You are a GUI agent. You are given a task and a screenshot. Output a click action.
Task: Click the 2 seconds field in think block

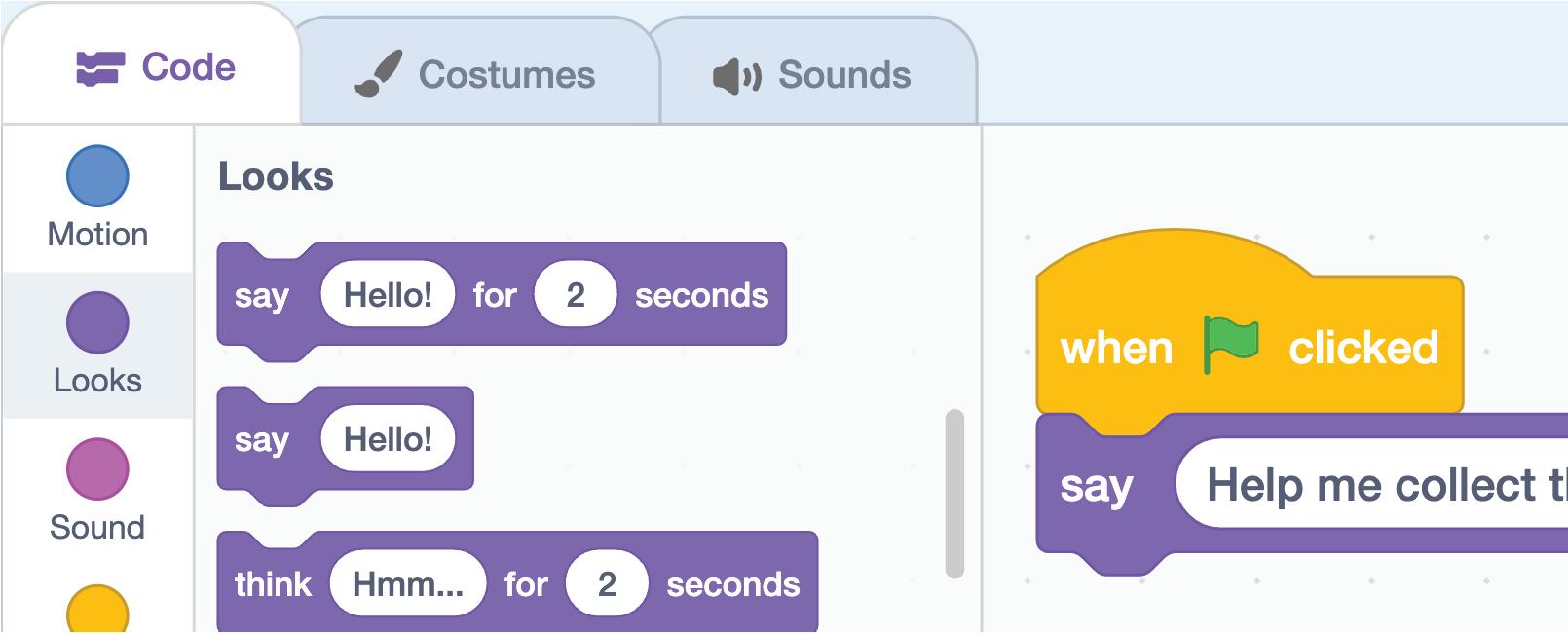pyautogui.click(x=607, y=583)
